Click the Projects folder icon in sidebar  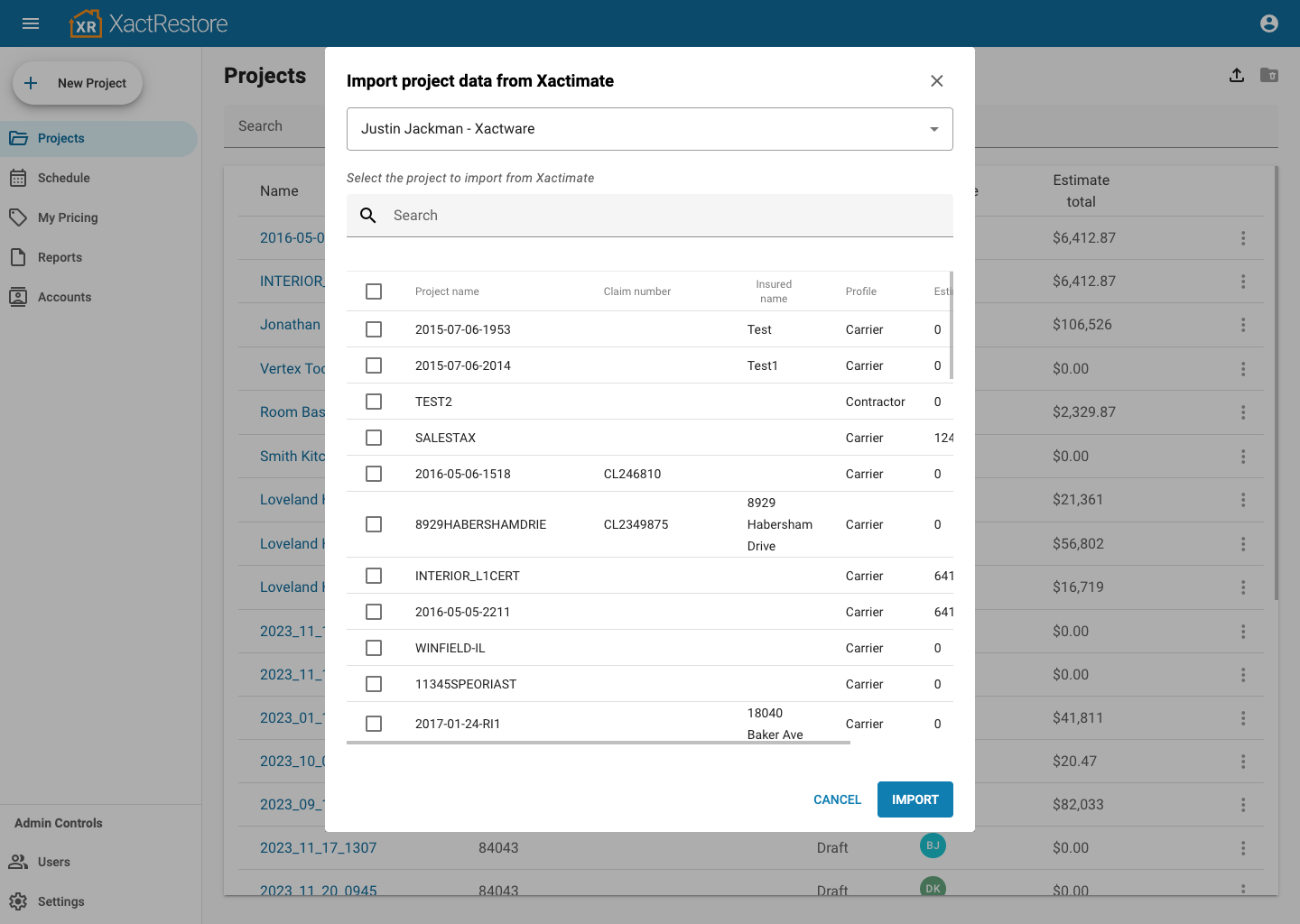point(18,138)
